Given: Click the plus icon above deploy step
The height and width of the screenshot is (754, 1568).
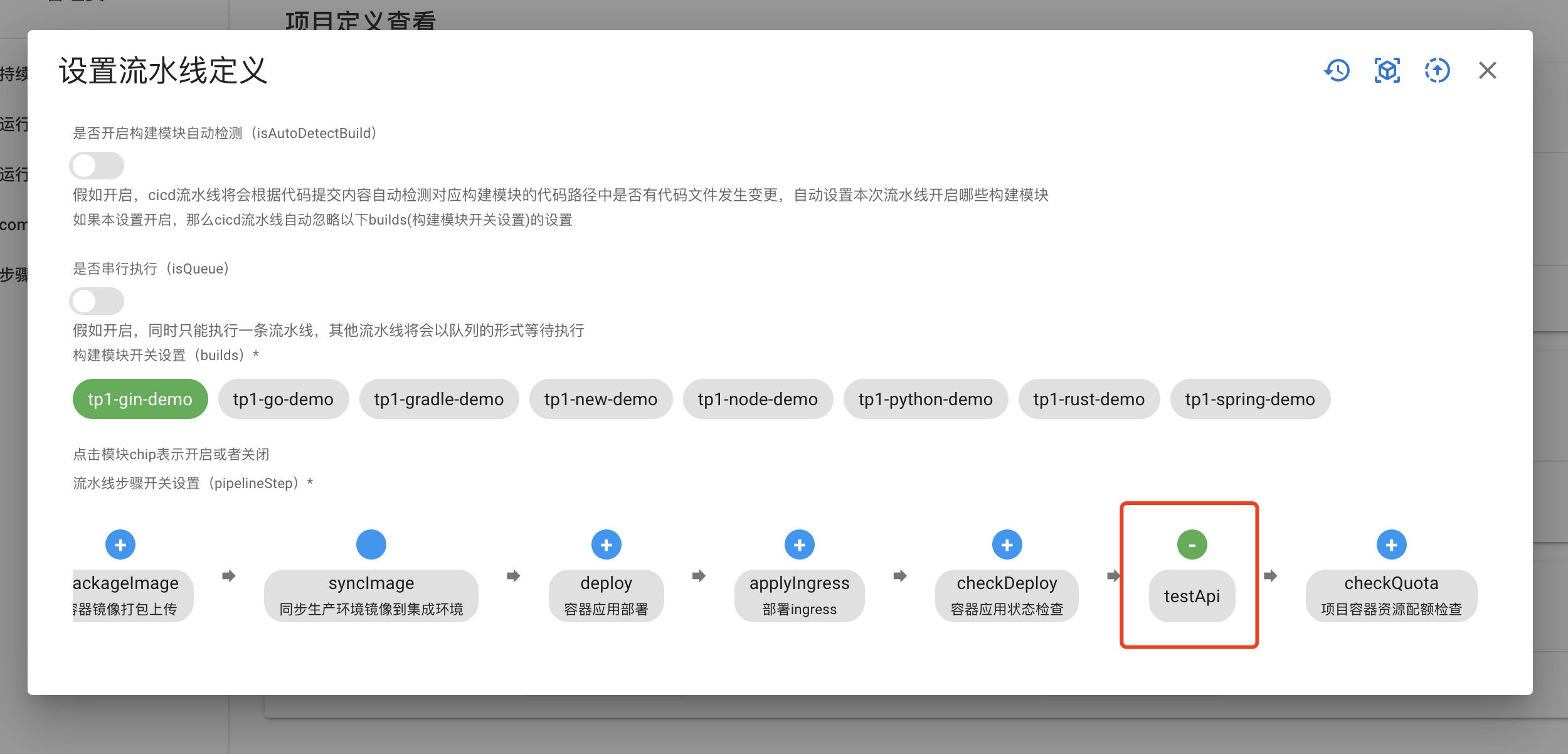Looking at the screenshot, I should click(x=606, y=544).
